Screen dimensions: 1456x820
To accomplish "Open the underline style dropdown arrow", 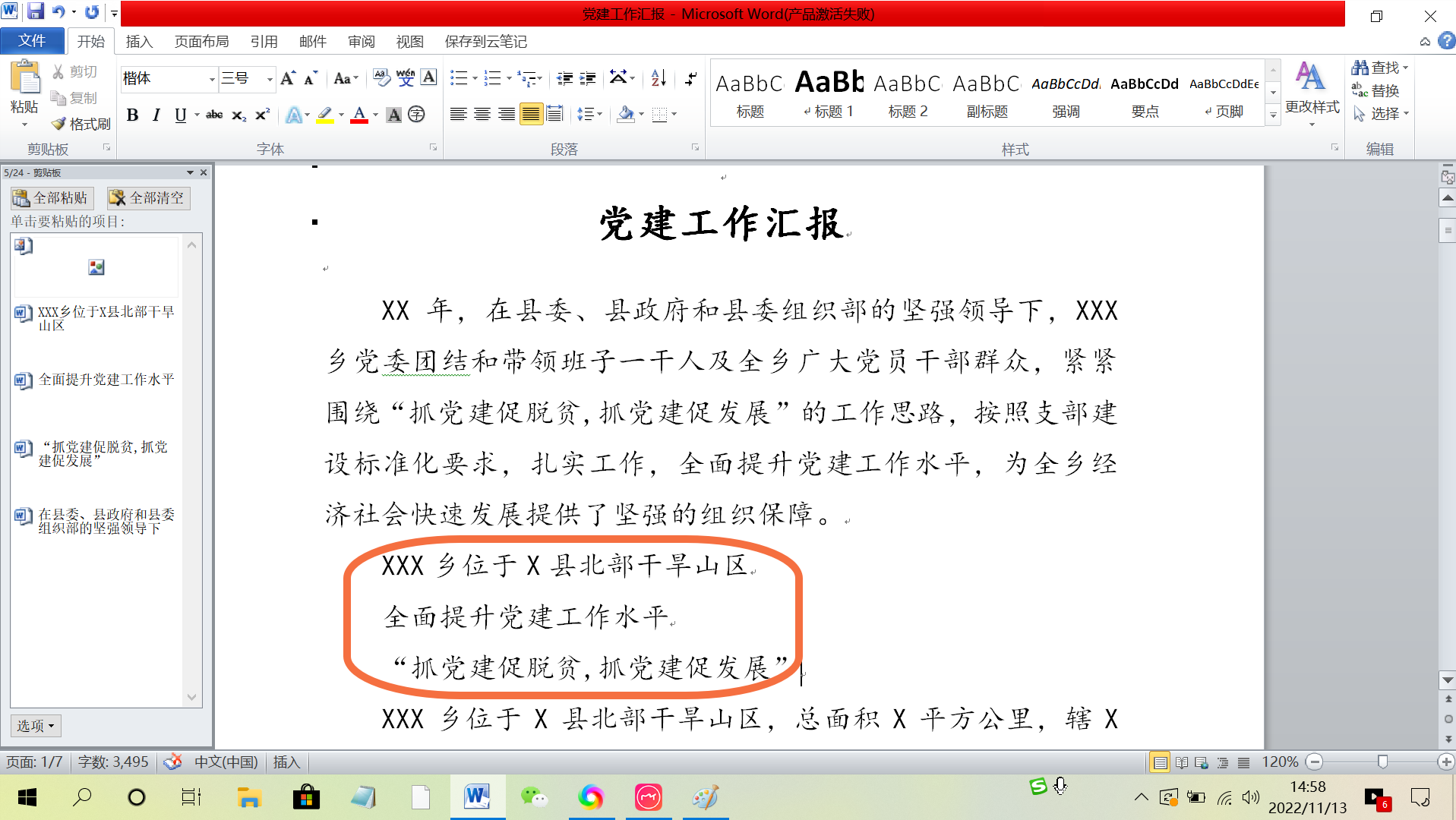I will [197, 115].
